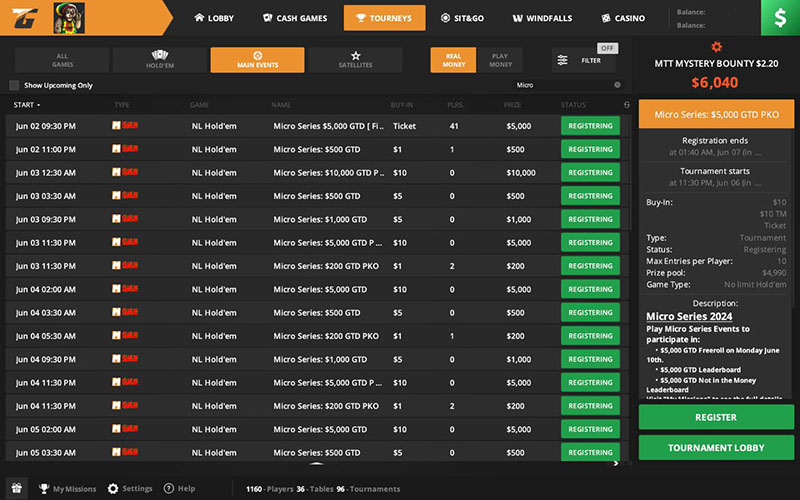The image size is (800, 500).
Task: Click the Help question mark icon
Action: click(x=169, y=489)
